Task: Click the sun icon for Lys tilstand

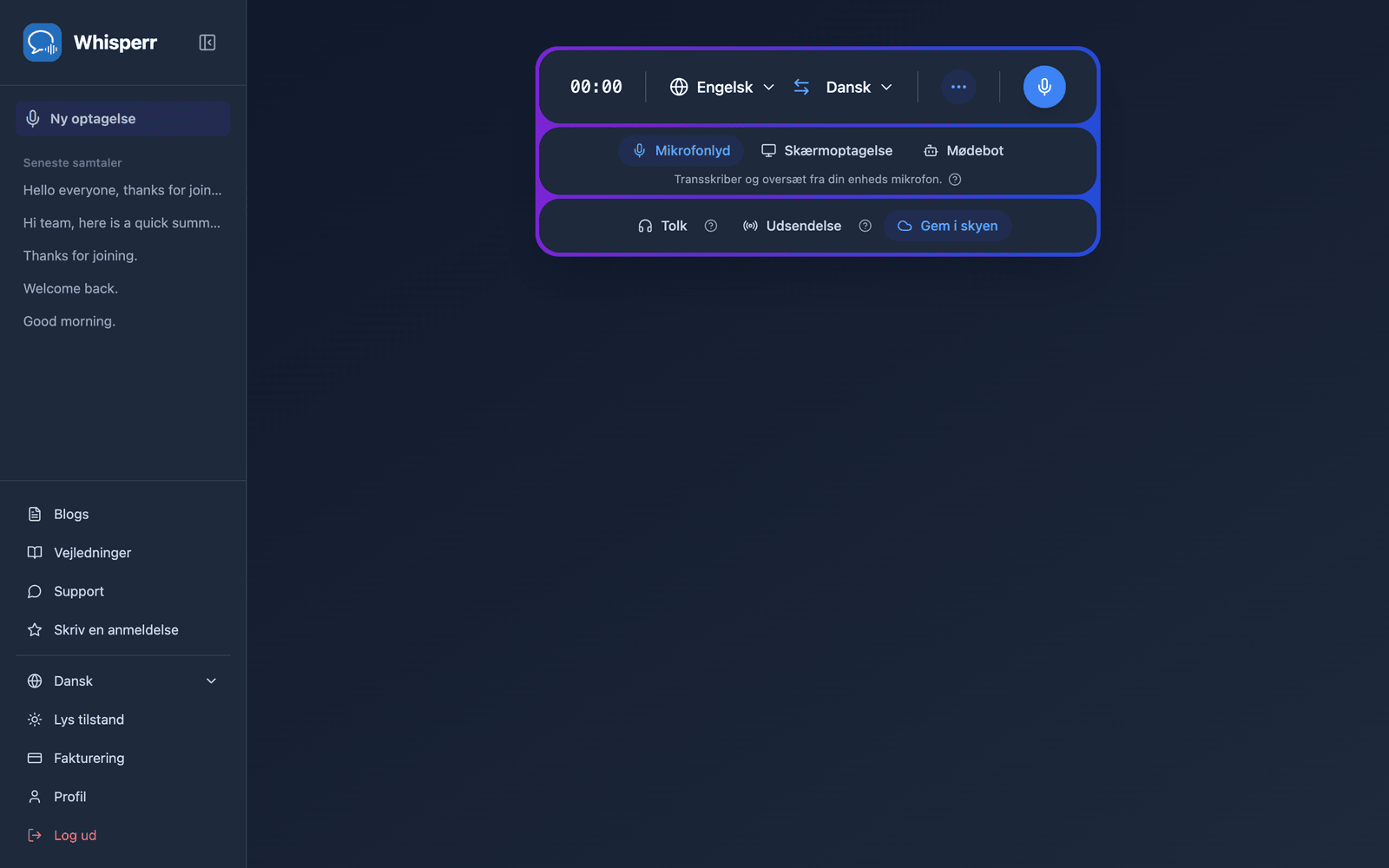Action: [x=35, y=720]
